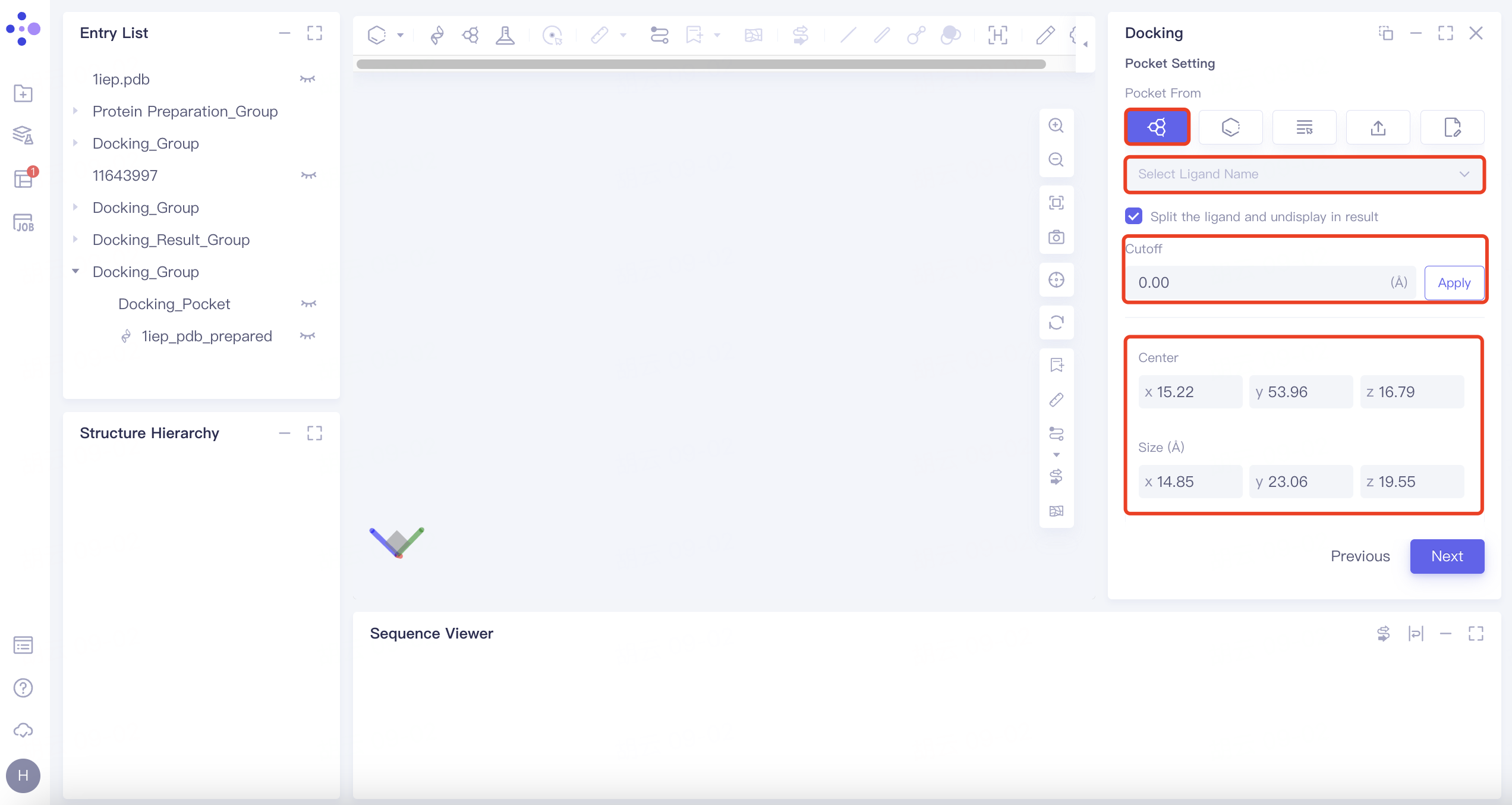Select the upload option under Pocket From

[1378, 127]
